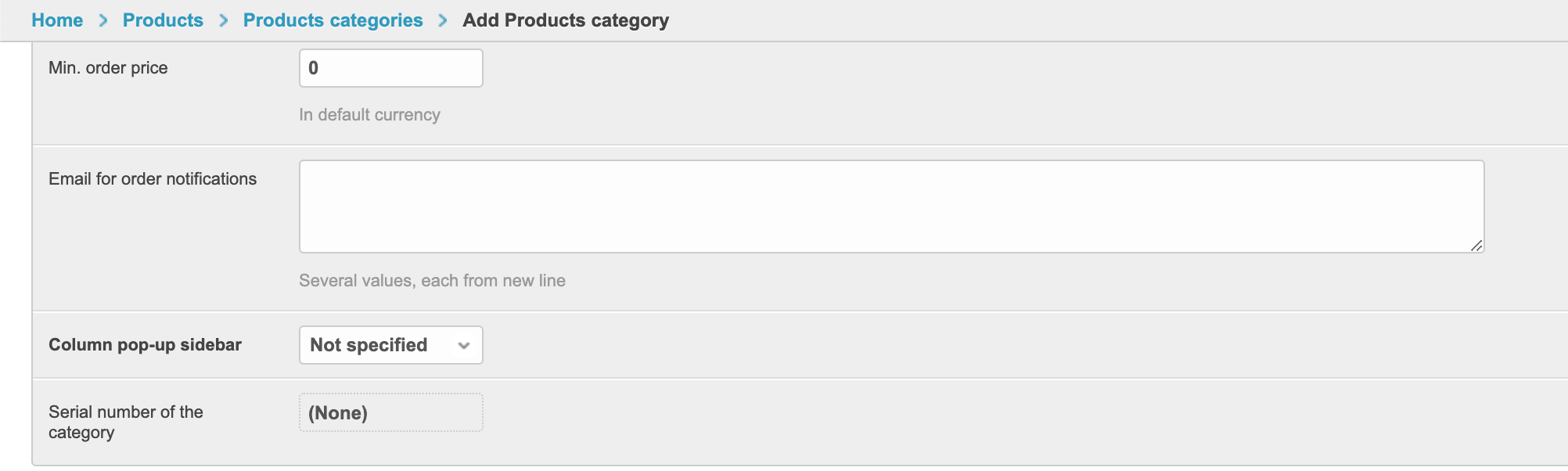This screenshot has height=471, width=1568.
Task: Open the Products breadcrumb link
Action: click(x=163, y=20)
